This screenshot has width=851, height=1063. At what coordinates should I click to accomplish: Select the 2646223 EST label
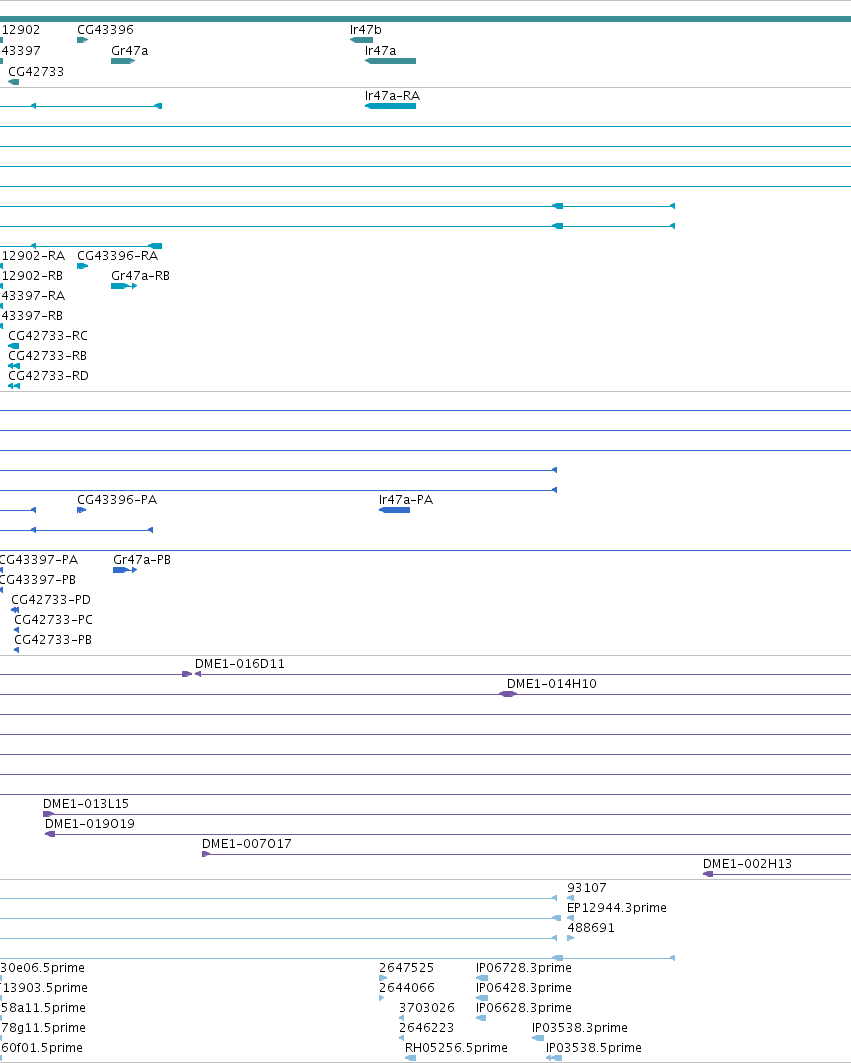click(426, 1028)
